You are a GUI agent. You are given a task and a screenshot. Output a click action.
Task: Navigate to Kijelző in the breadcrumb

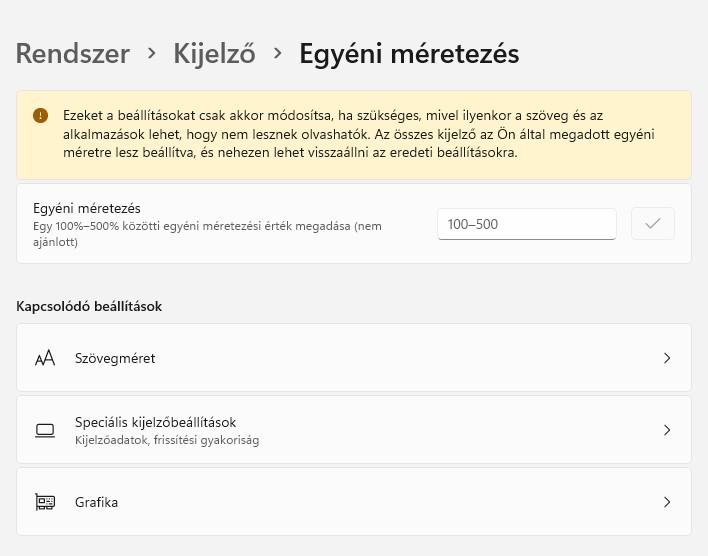coord(215,53)
